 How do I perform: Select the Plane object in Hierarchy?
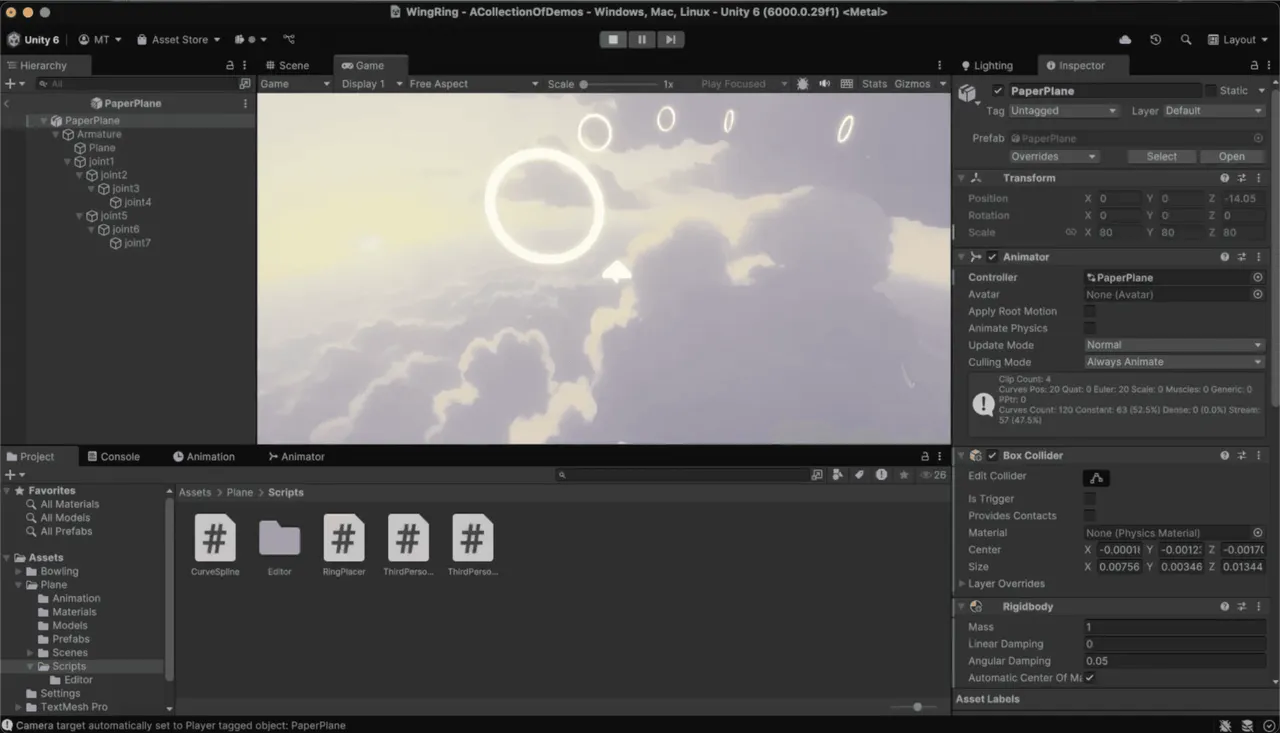point(101,148)
